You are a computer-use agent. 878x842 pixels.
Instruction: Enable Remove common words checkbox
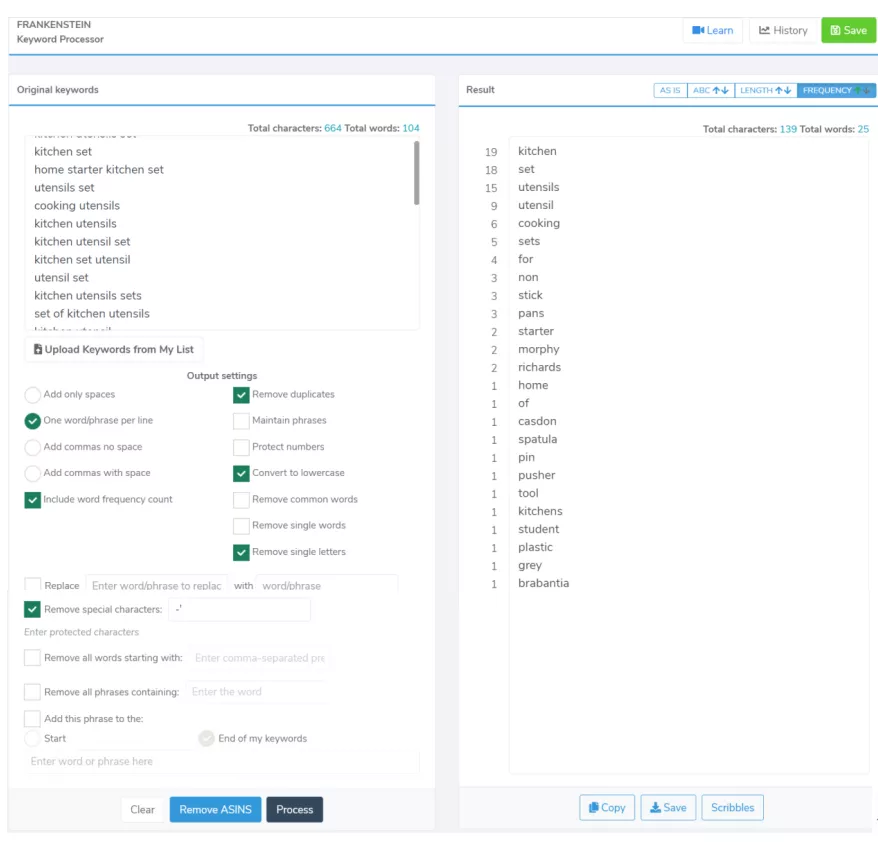[241, 499]
